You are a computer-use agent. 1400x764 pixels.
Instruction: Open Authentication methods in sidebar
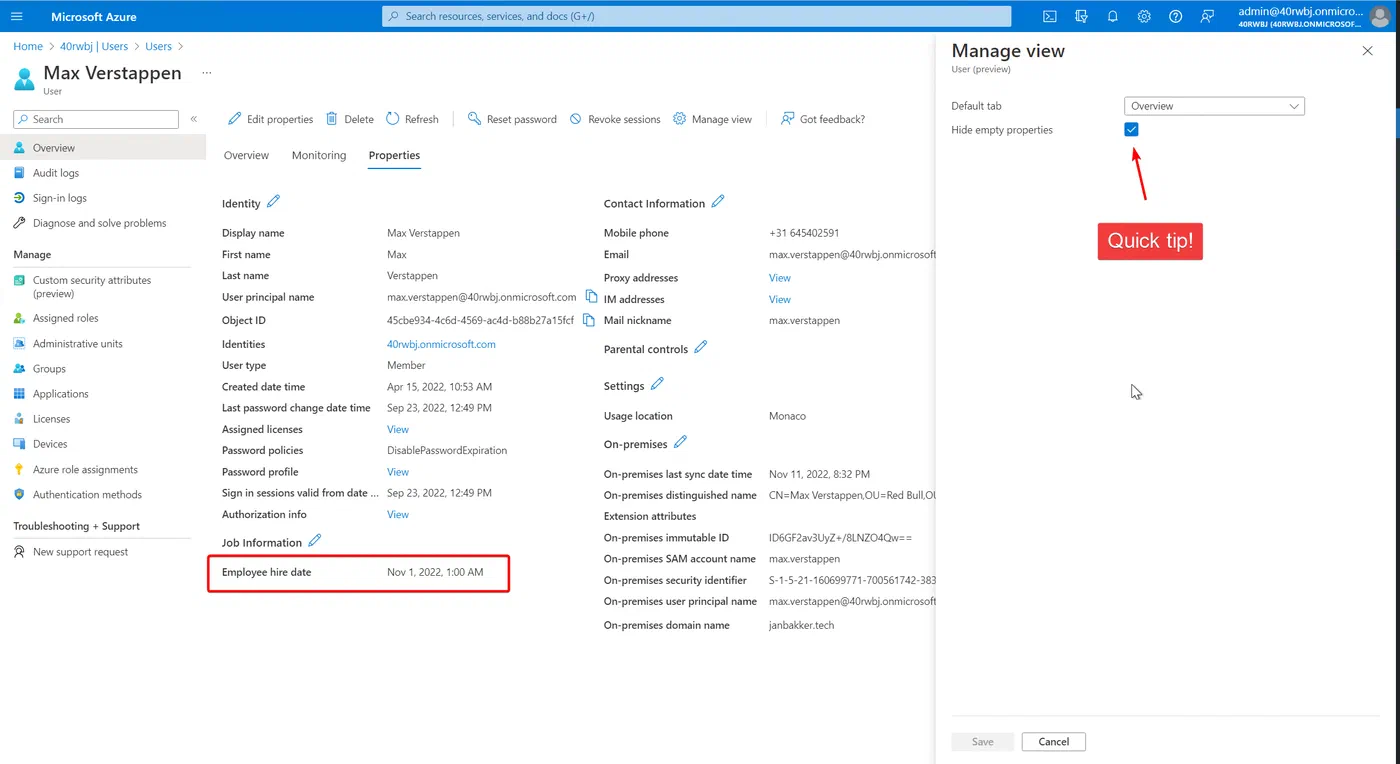[x=87, y=495]
